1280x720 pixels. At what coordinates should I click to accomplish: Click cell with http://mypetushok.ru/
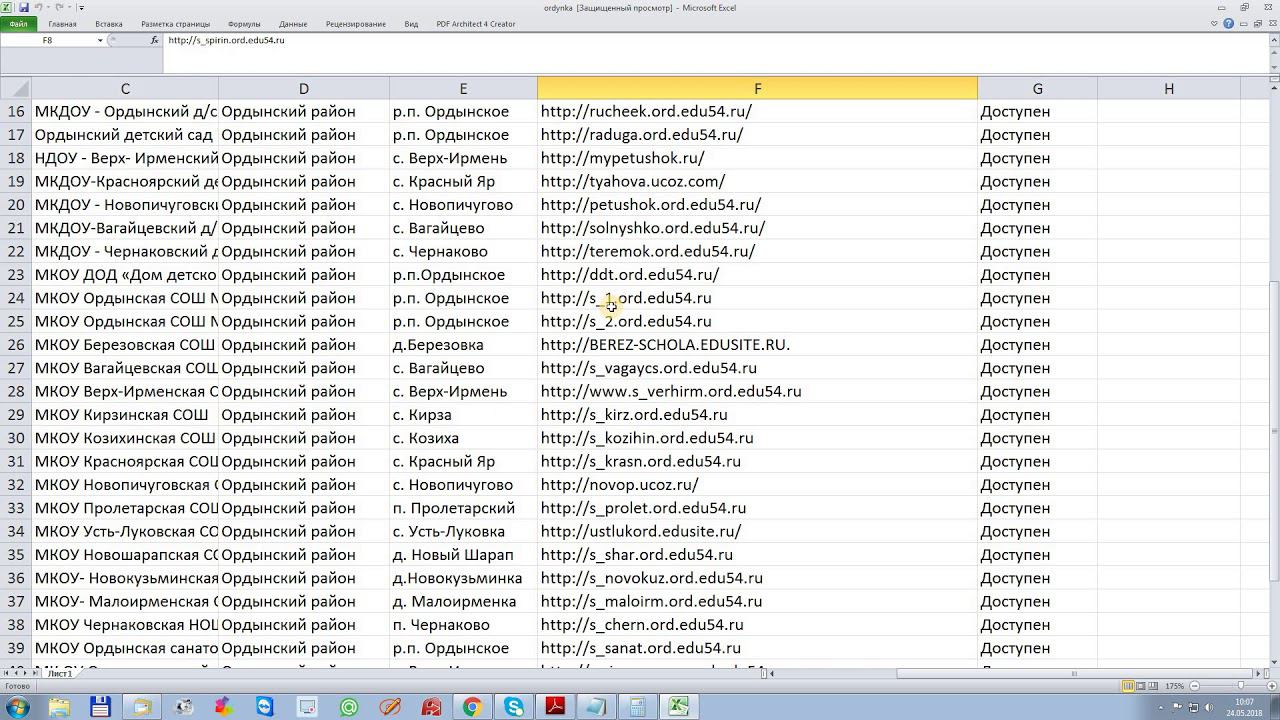[757, 158]
